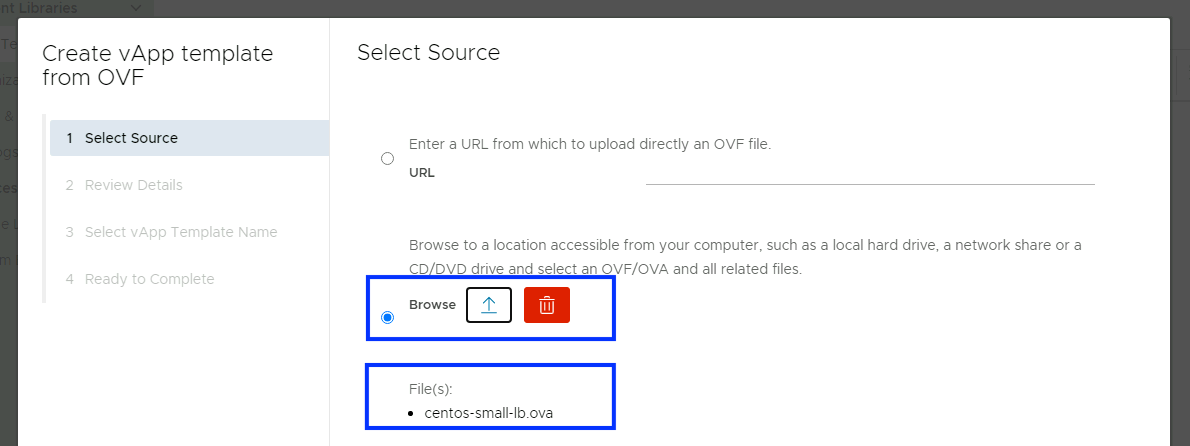Click the upload file arrow icon
The width and height of the screenshot is (1190, 446).
(489, 305)
